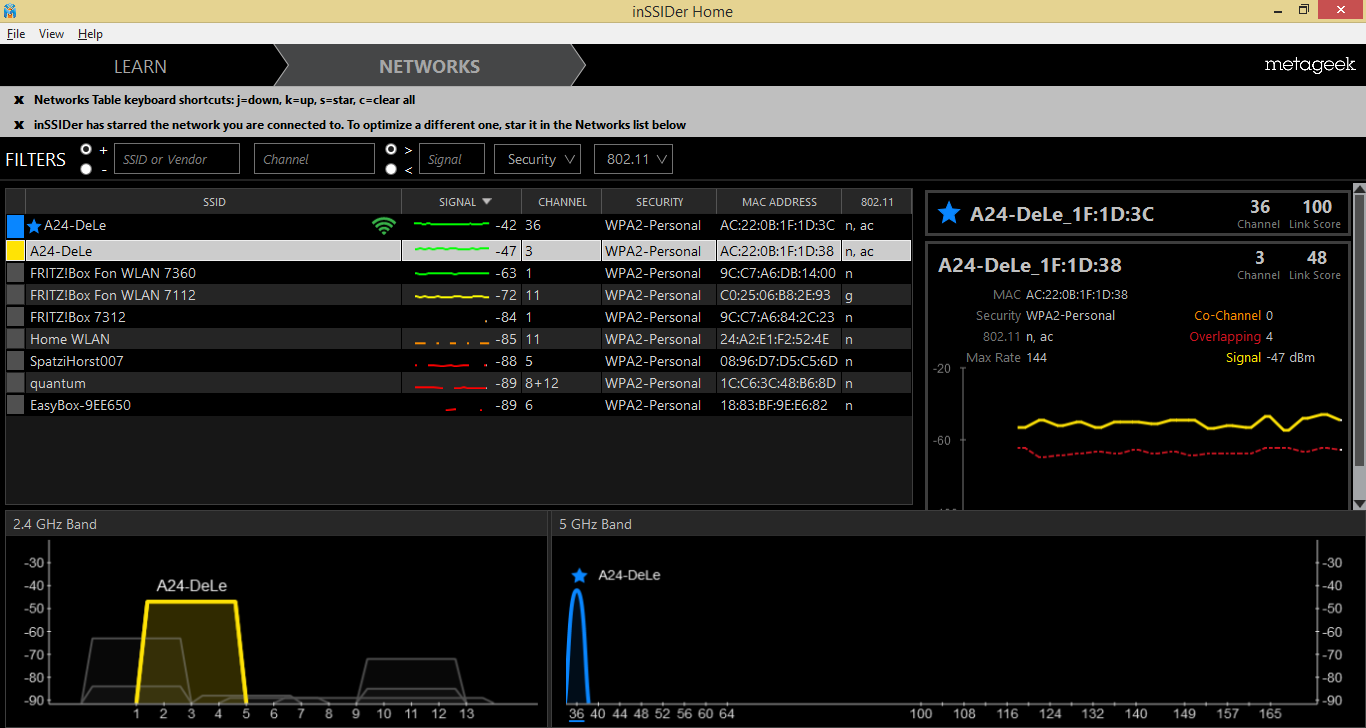This screenshot has height=728, width=1366.
Task: Click the gray swatch beside FRITZ!Box Fon WLAN 7360
Action: (15, 273)
